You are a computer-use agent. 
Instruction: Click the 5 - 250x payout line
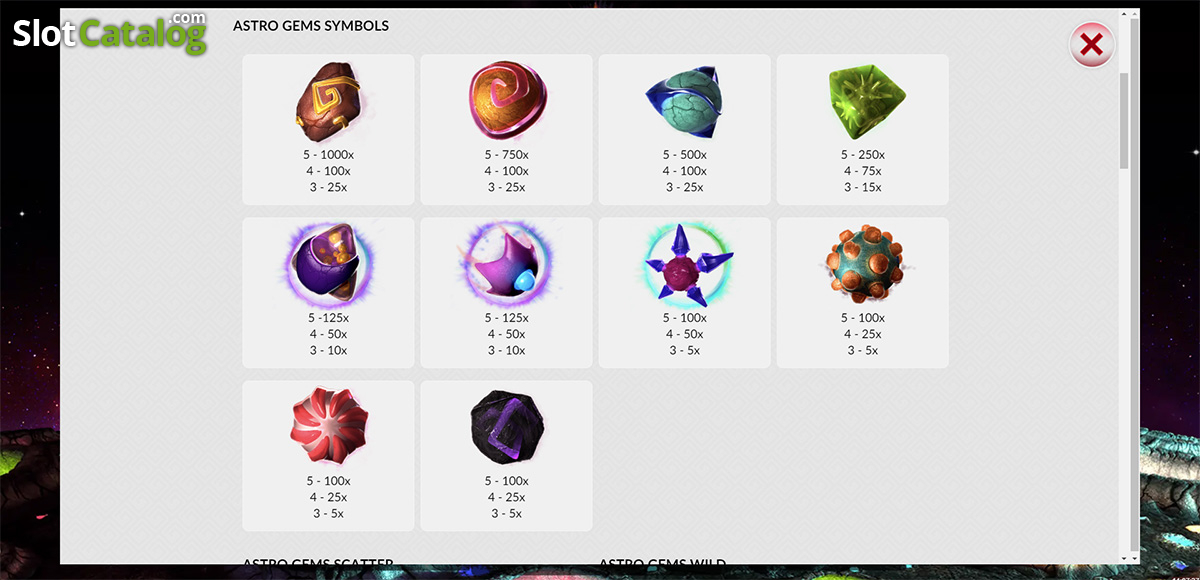click(x=862, y=155)
